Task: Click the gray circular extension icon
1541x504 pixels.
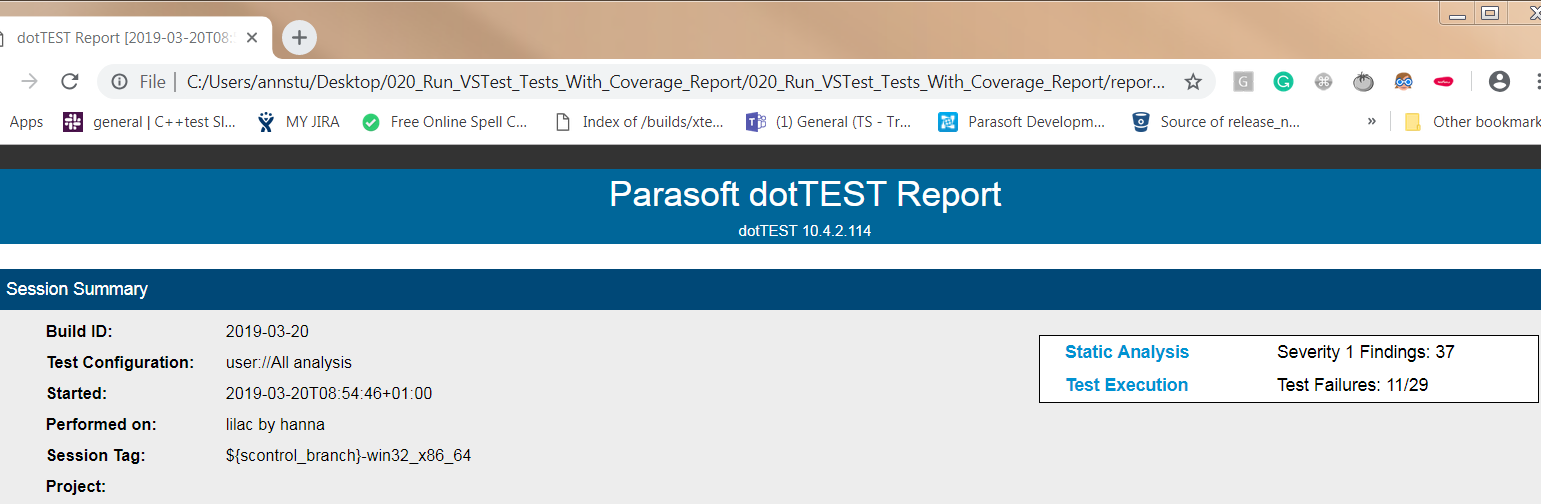Action: click(1323, 82)
